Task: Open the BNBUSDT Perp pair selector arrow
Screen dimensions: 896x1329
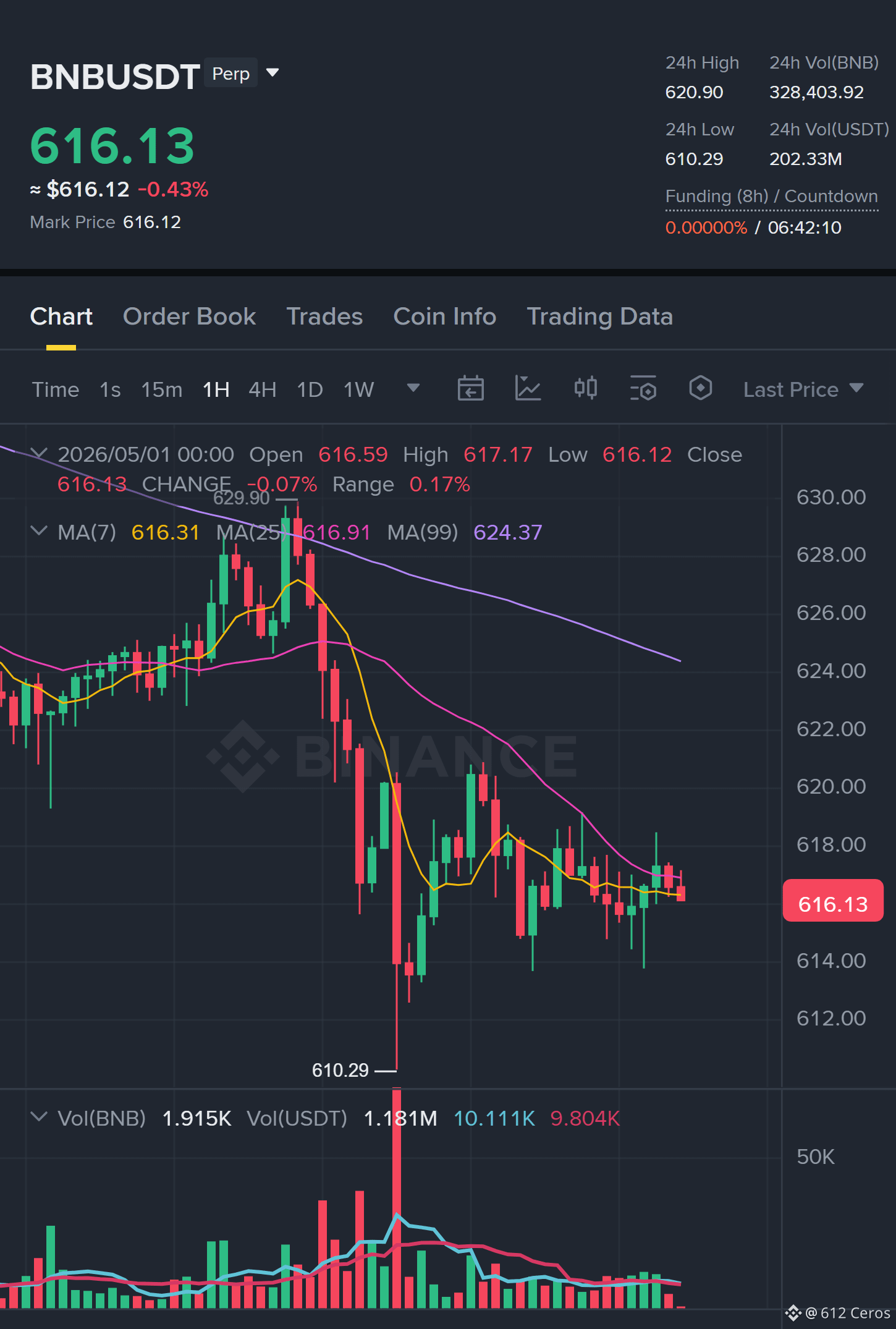Action: (x=272, y=73)
